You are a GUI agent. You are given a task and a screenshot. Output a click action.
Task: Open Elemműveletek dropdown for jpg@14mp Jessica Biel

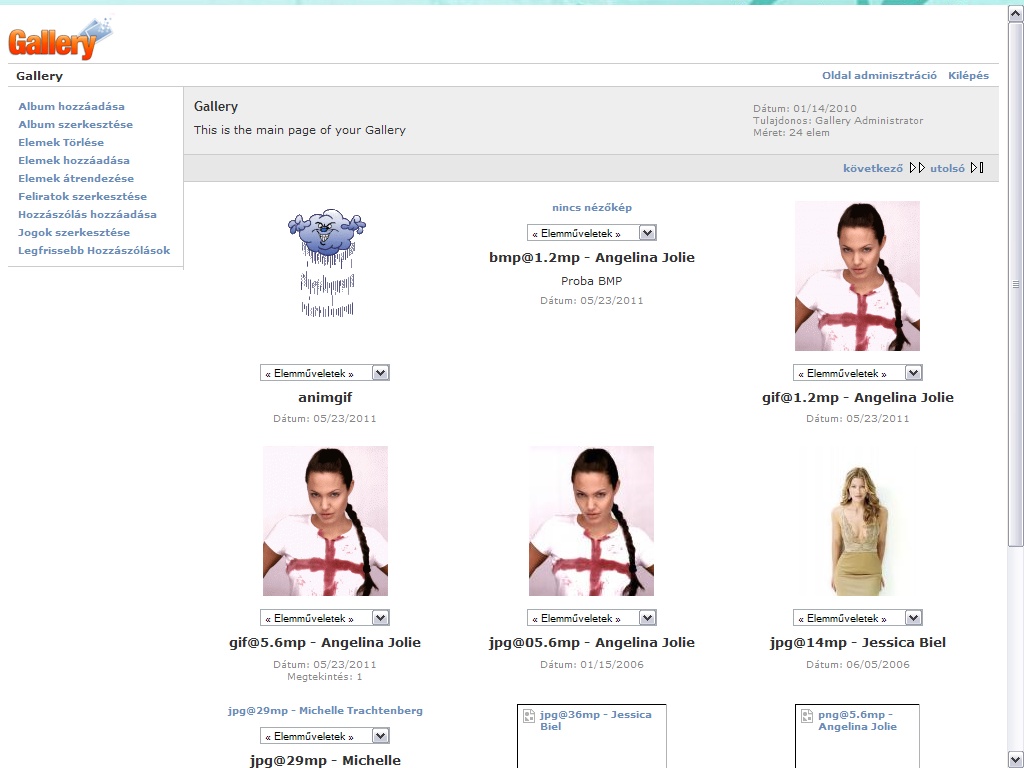click(x=857, y=618)
